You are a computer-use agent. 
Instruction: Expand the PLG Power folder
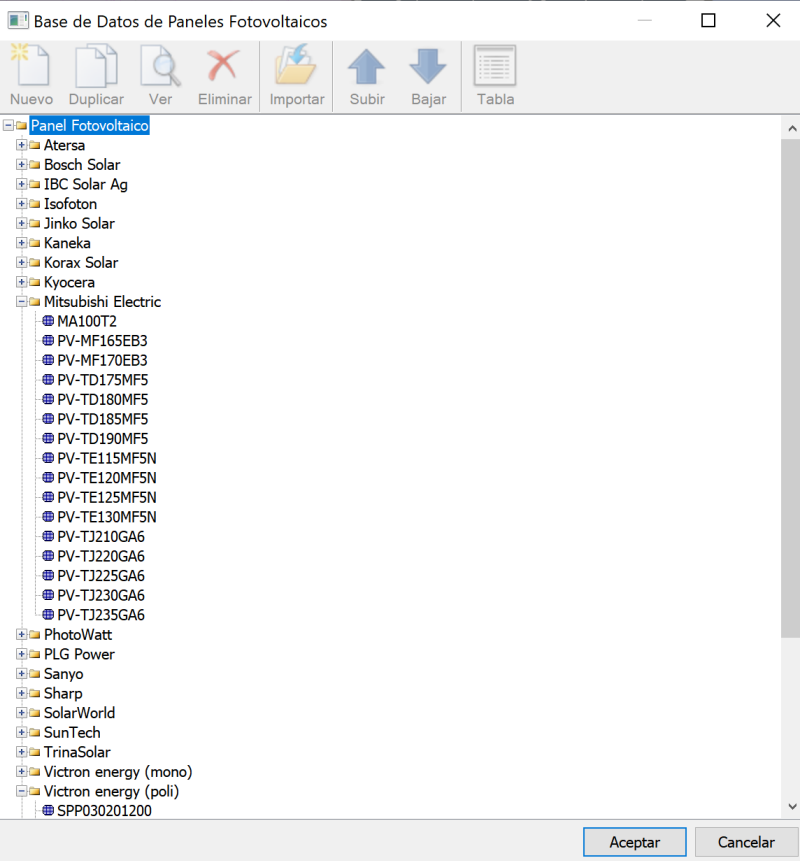click(21, 654)
